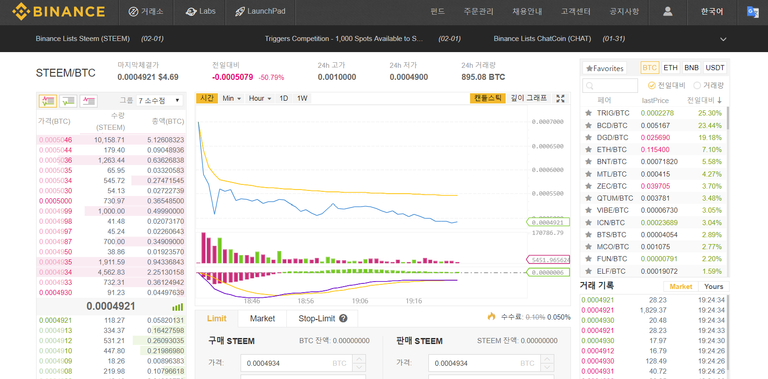This screenshot has height=379, width=768.
Task: Expand the announcements bar chevron
Action: click(x=723, y=39)
